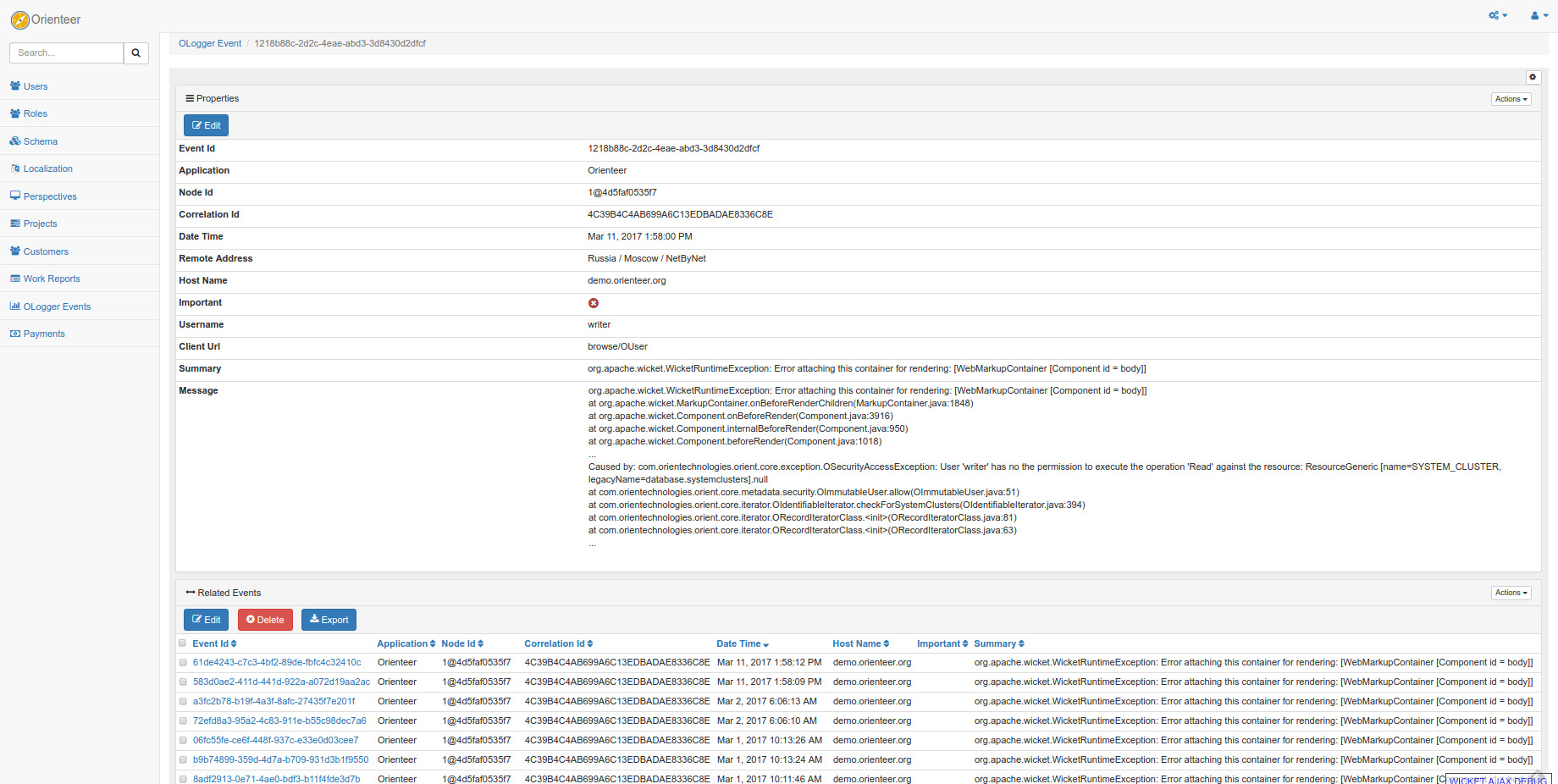1558x784 pixels.
Task: Sort by Node Id column
Action: coord(462,644)
